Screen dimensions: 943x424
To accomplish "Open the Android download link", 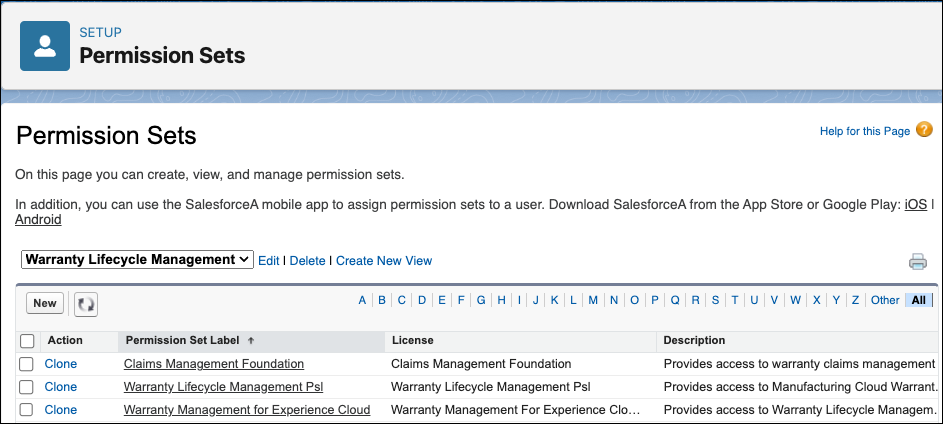I will pyautogui.click(x=38, y=220).
